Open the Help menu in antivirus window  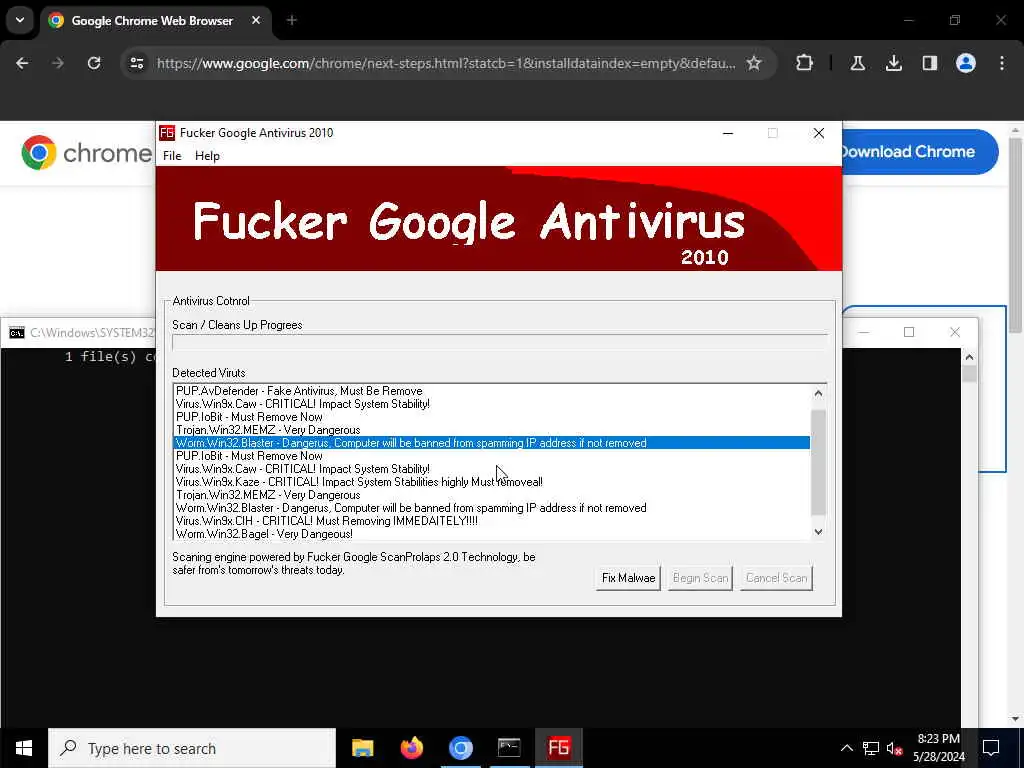(207, 155)
